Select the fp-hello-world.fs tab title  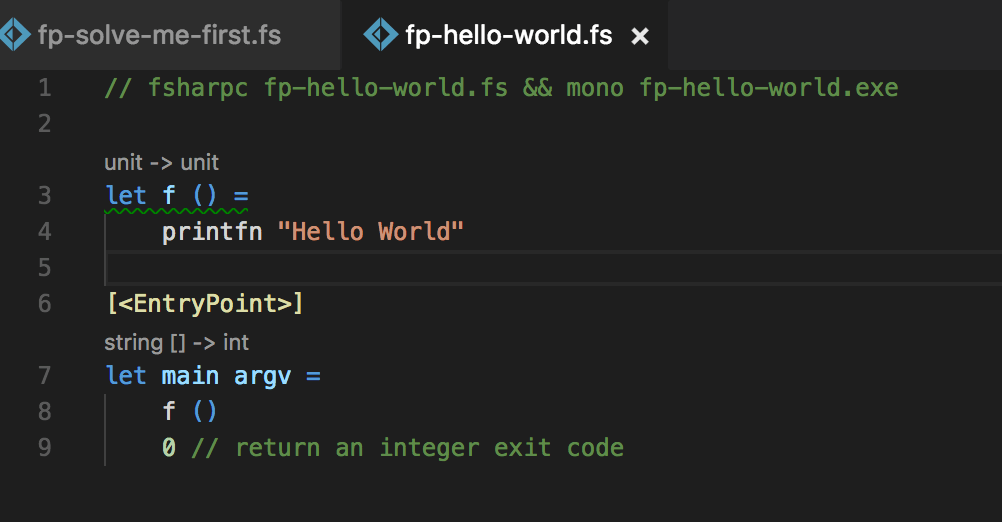pyautogui.click(x=508, y=36)
